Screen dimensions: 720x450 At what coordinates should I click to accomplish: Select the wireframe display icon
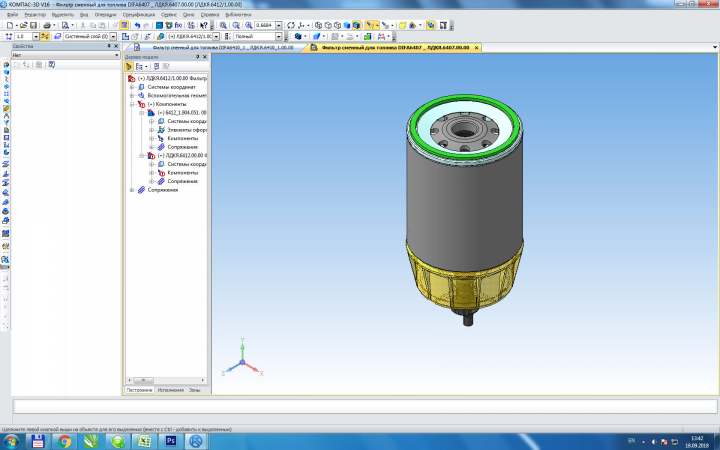click(x=318, y=25)
